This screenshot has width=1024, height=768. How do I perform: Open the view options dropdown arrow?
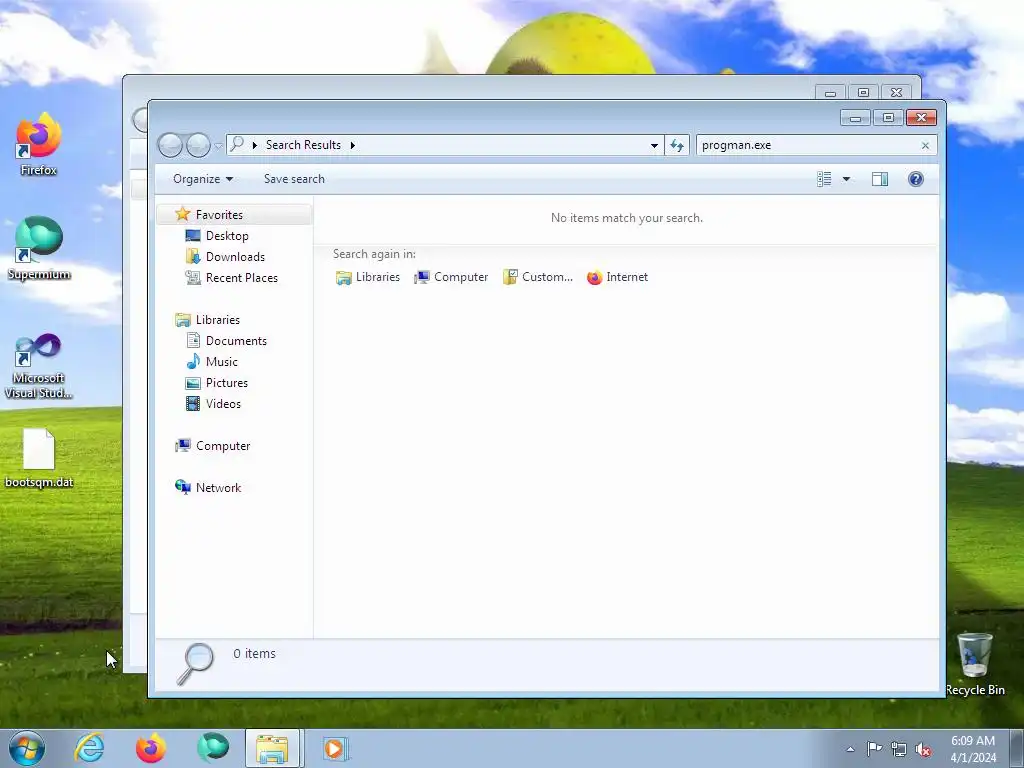pyautogui.click(x=846, y=179)
